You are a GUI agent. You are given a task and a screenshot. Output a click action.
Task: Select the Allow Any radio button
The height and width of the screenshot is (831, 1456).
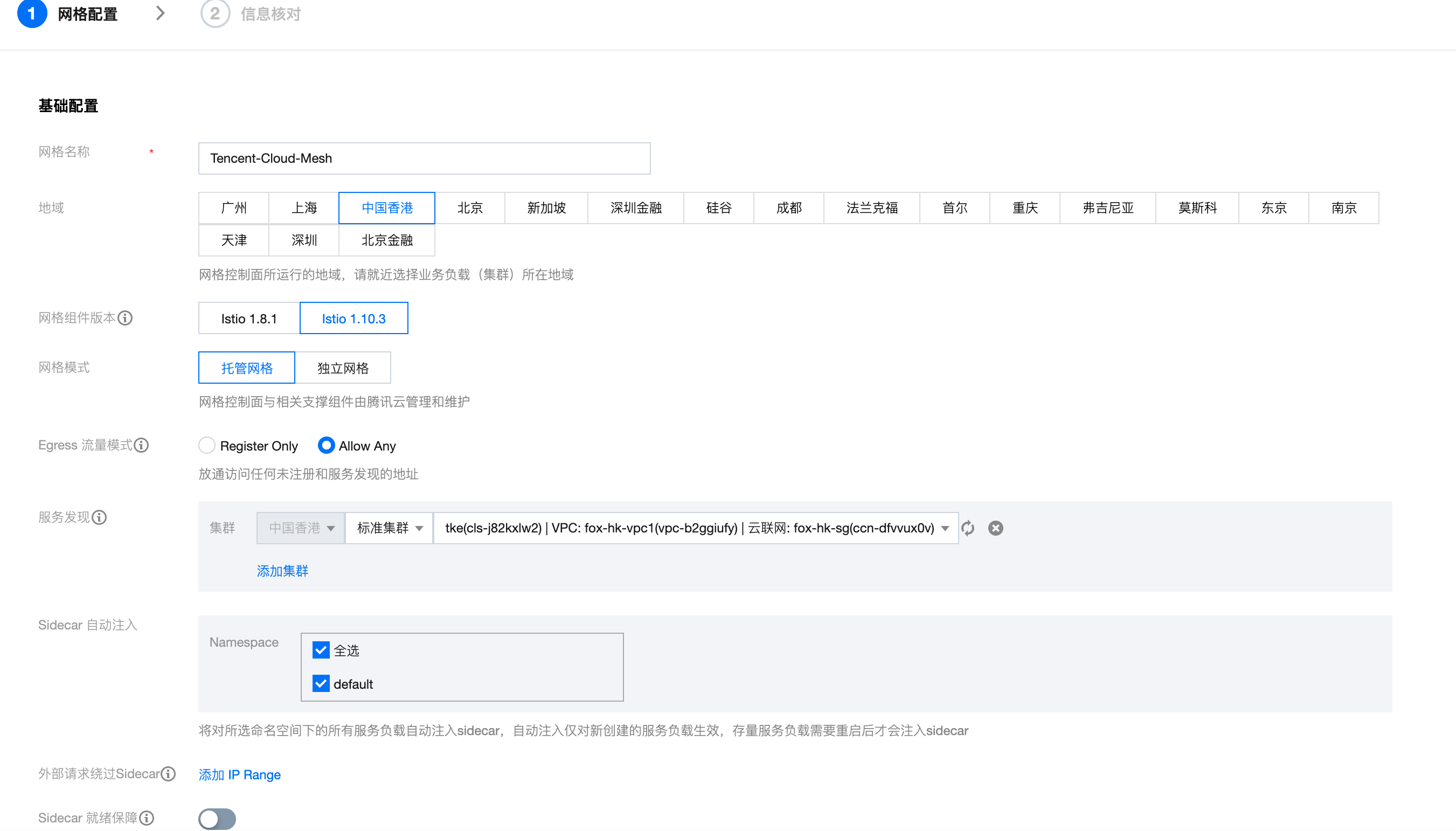click(x=326, y=445)
